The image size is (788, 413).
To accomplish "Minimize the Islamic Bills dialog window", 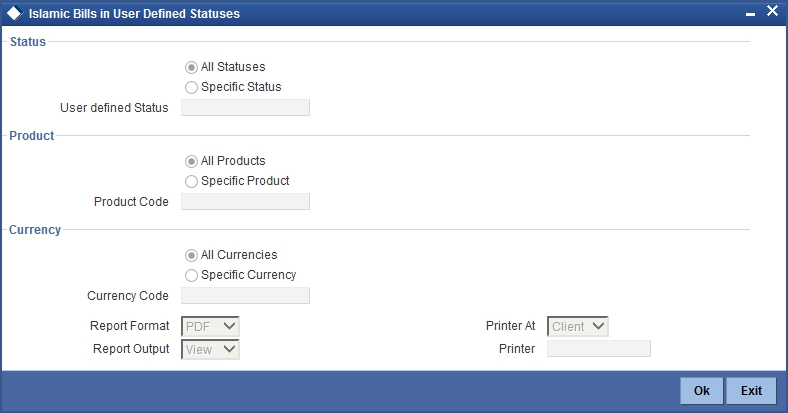I will coord(749,14).
